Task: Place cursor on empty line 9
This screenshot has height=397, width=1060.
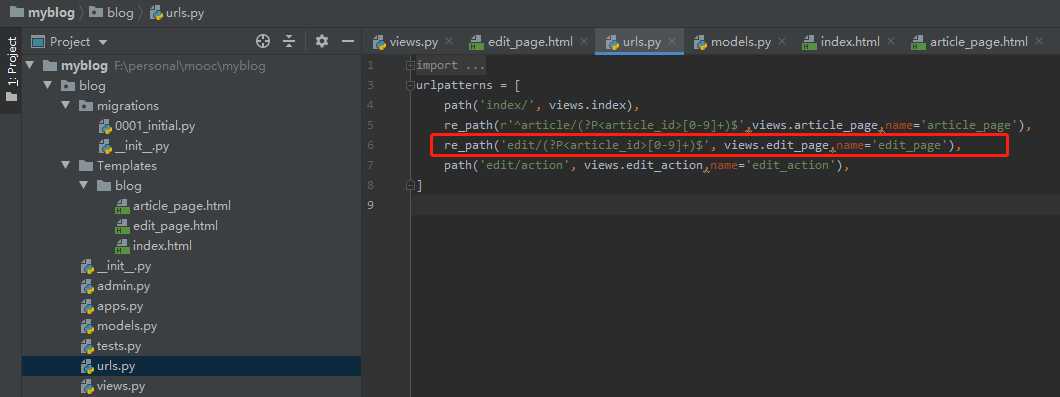Action: coord(736,205)
